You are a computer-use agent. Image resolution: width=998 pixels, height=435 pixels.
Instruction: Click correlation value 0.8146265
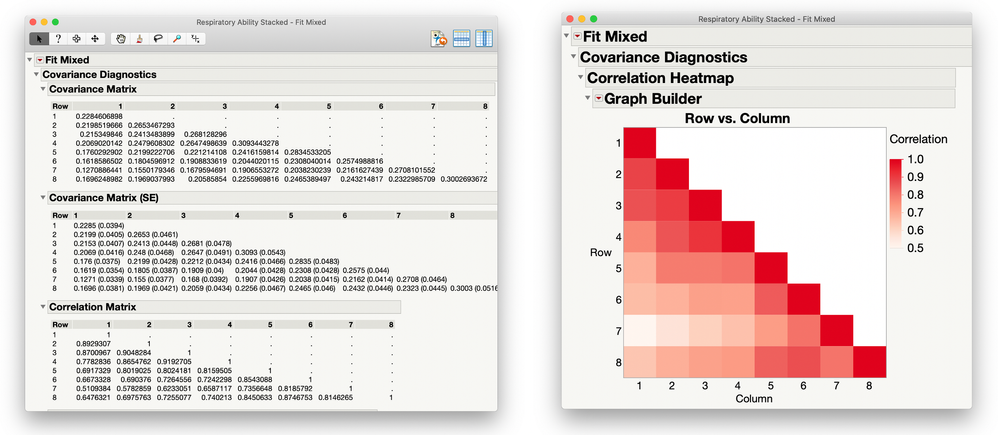[x=335, y=397]
